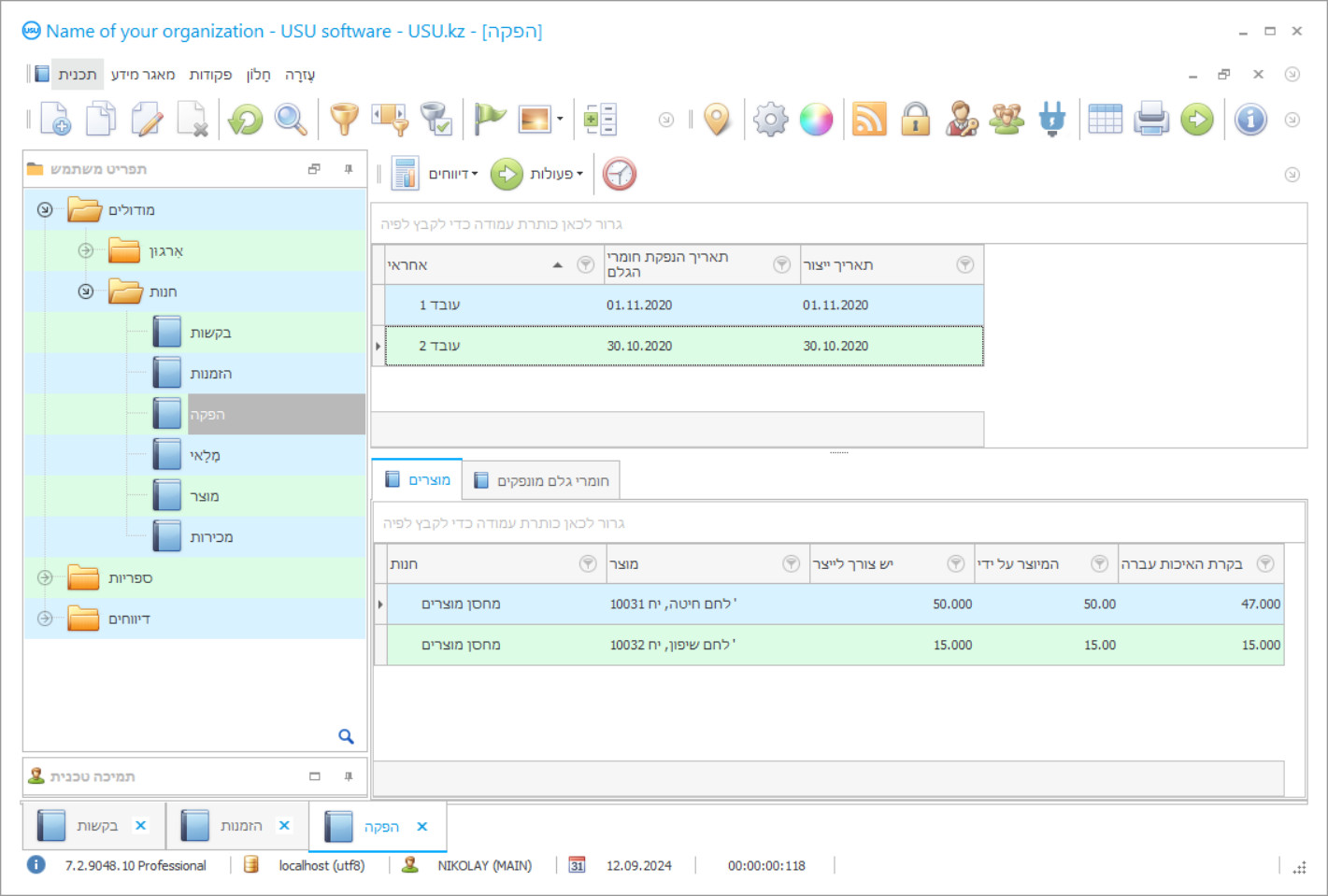Select the מכירות tree item
This screenshot has height=896, width=1328.
(211, 537)
